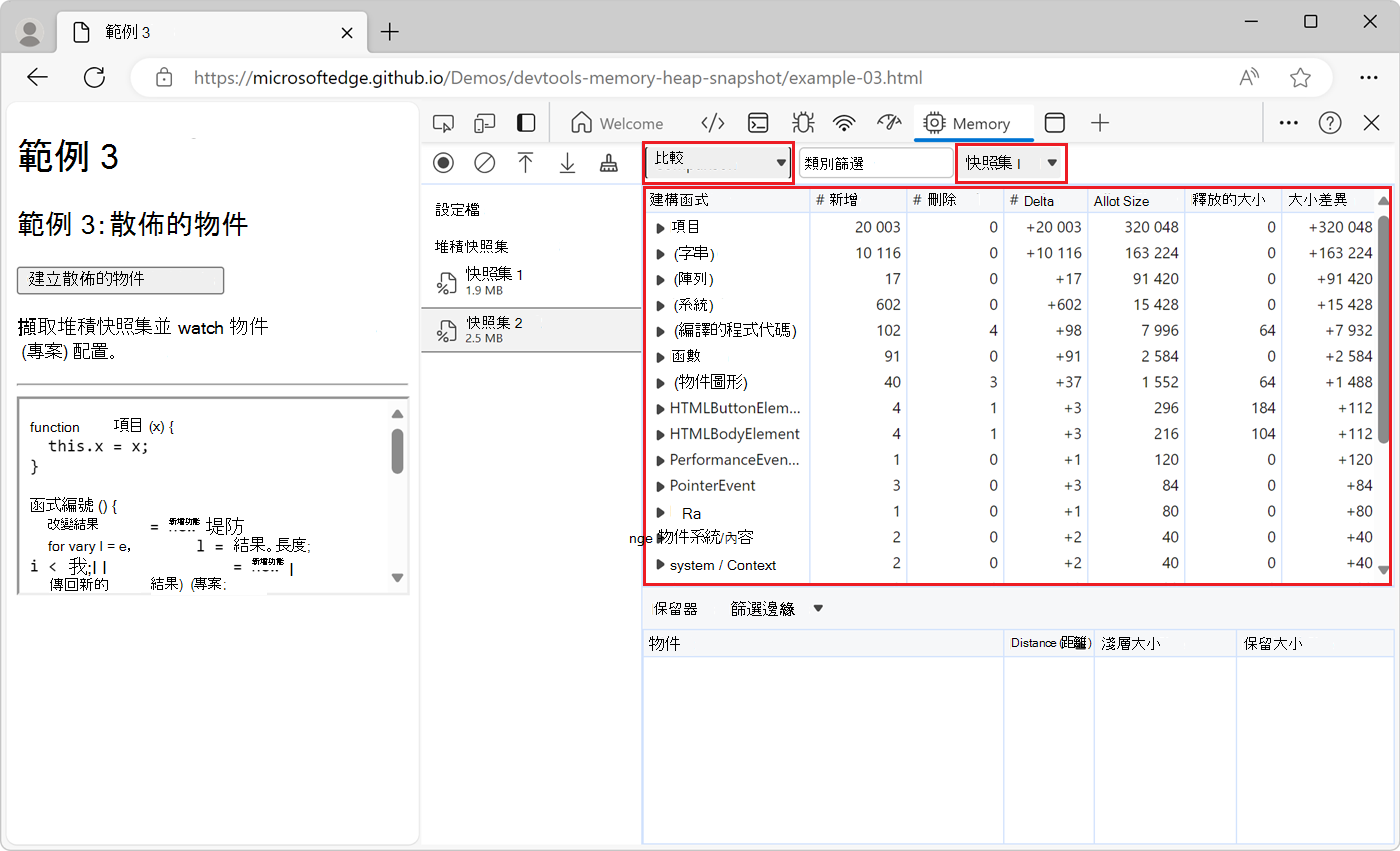The image size is (1400, 851).
Task: Open the 快照集 comparison dropdown
Action: pos(1011,162)
